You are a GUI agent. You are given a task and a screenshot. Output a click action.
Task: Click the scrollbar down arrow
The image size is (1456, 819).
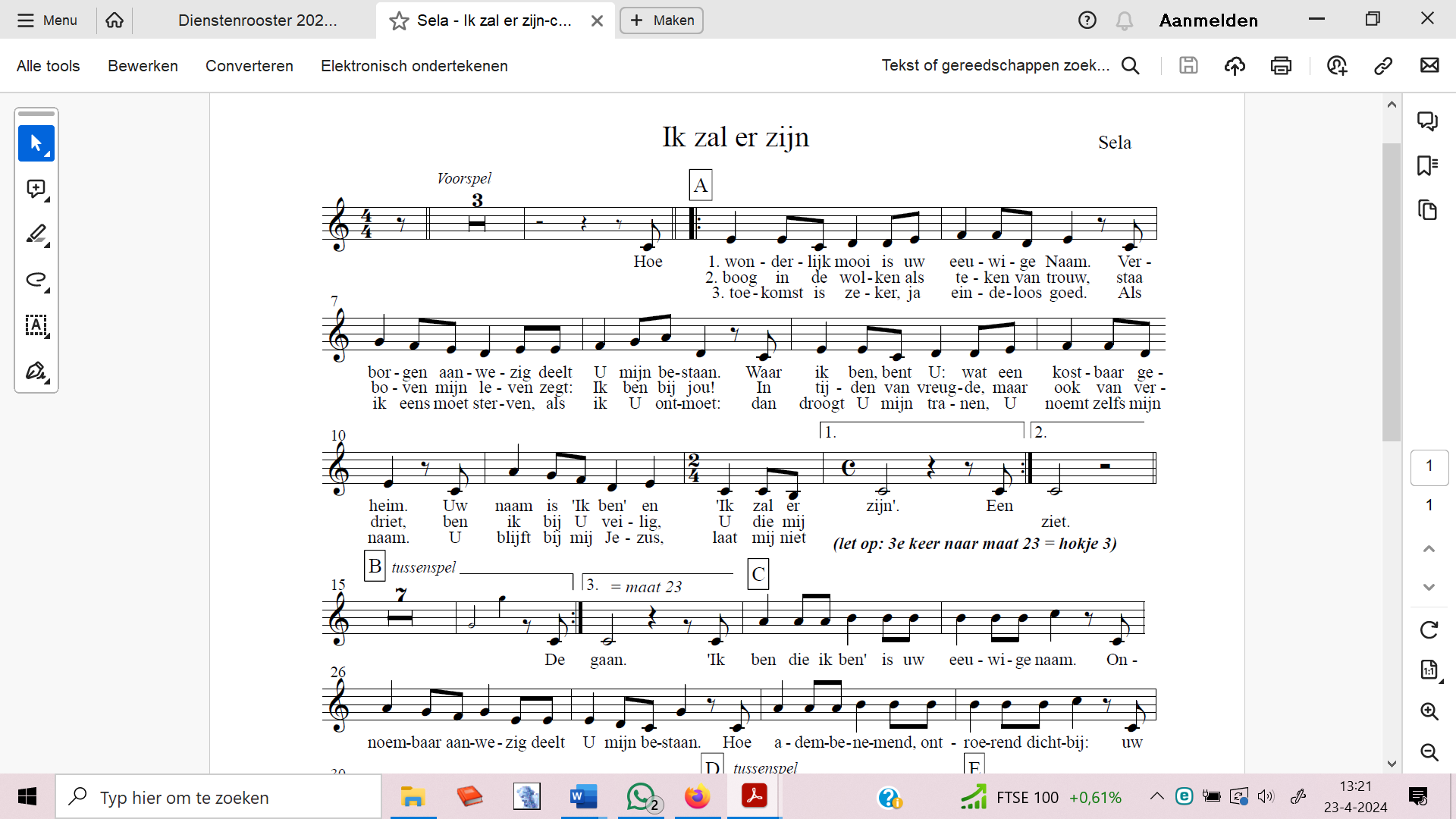1392,764
